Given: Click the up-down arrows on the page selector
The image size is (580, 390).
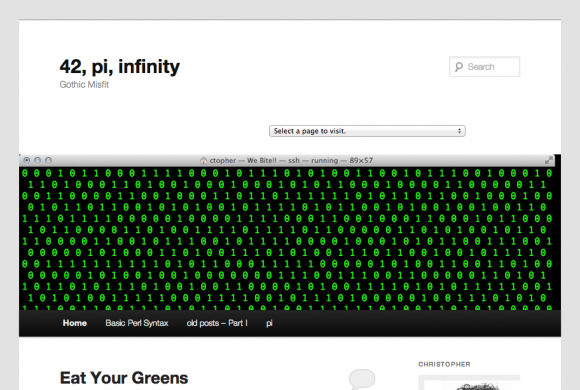Looking at the screenshot, I should 459,131.
